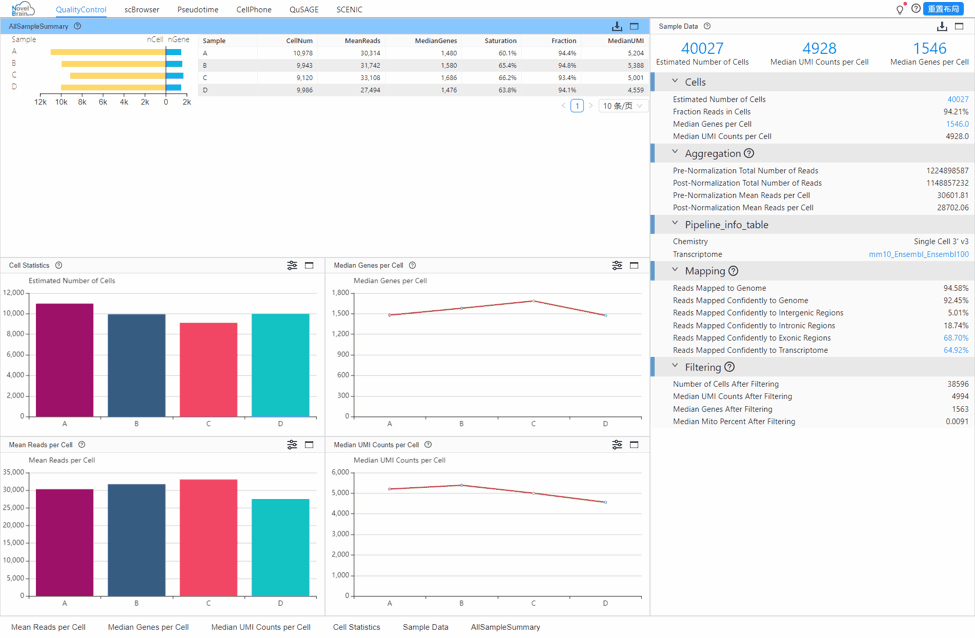Open settings for Mean Reads per Cell chart
975x638 pixels.
pyautogui.click(x=292, y=445)
